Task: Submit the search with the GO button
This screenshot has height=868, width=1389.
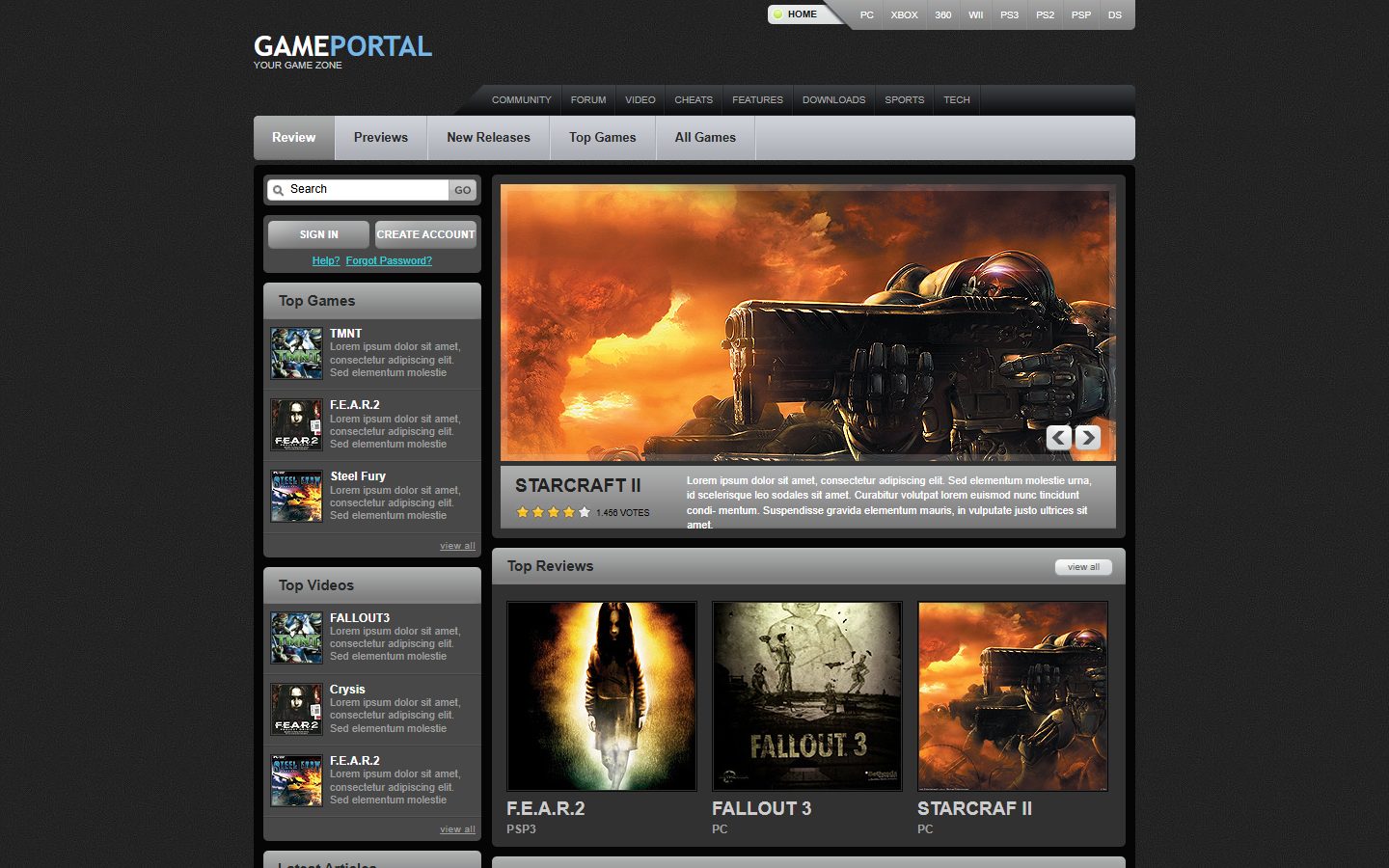Action: pos(463,190)
